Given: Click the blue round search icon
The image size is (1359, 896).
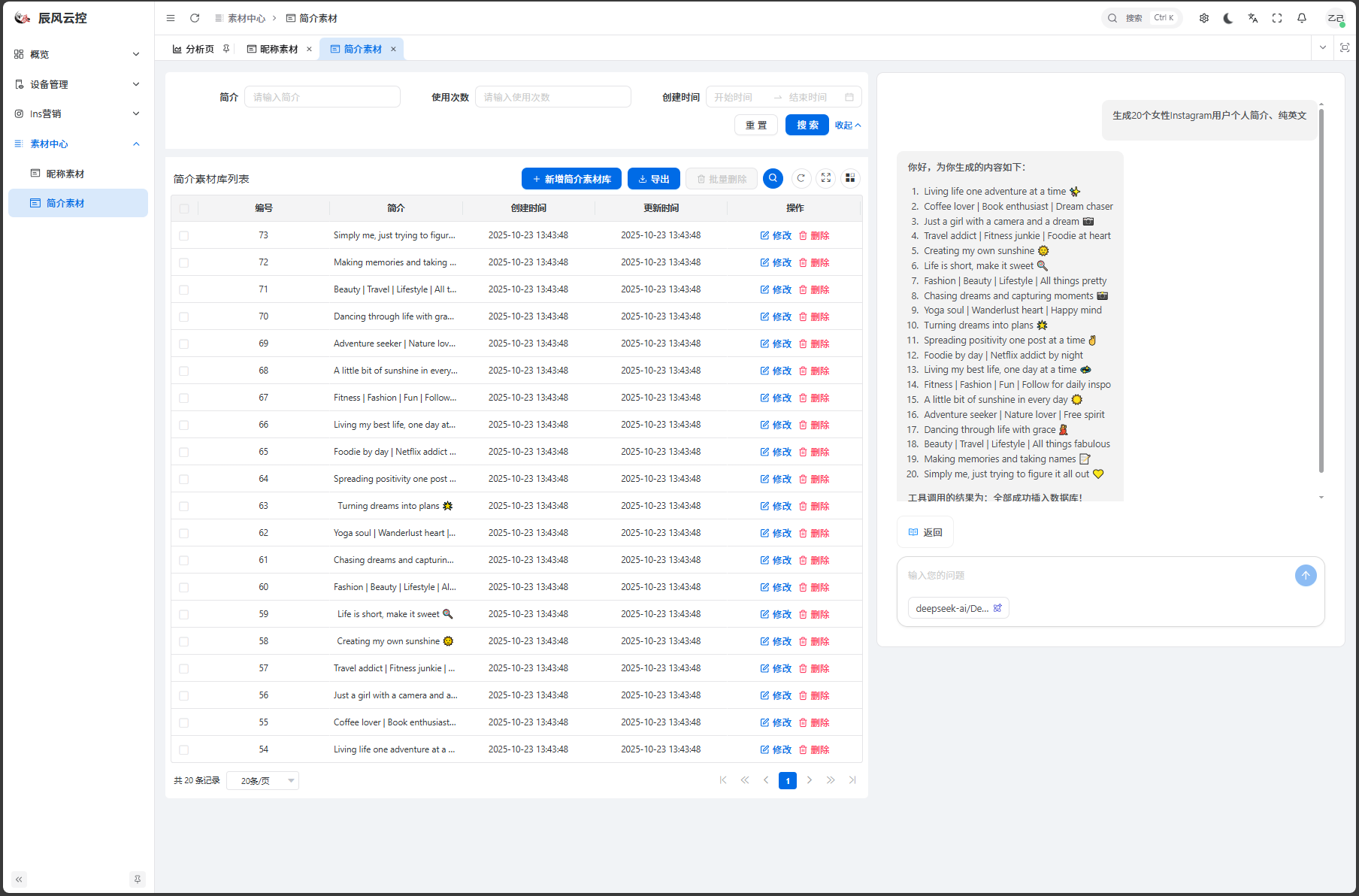Looking at the screenshot, I should tap(773, 178).
